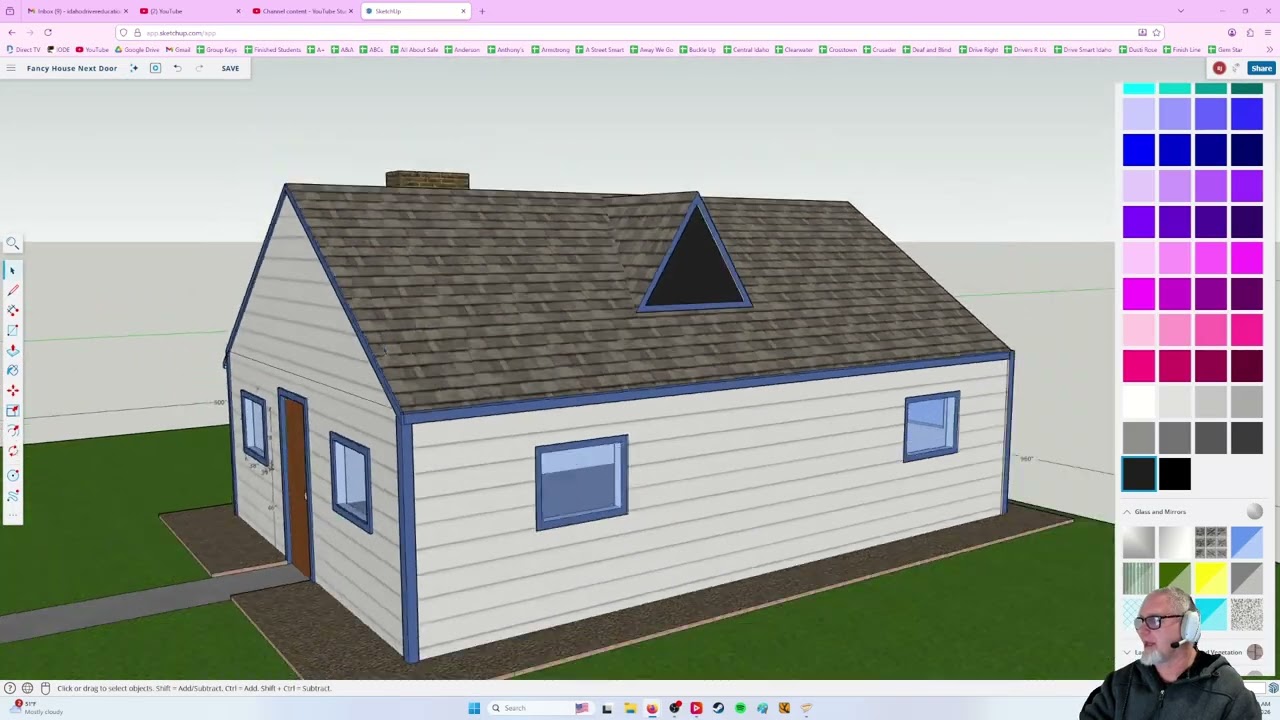The height and width of the screenshot is (720, 1280).
Task: Rename model title Fancy House Next Door
Action: pos(72,68)
